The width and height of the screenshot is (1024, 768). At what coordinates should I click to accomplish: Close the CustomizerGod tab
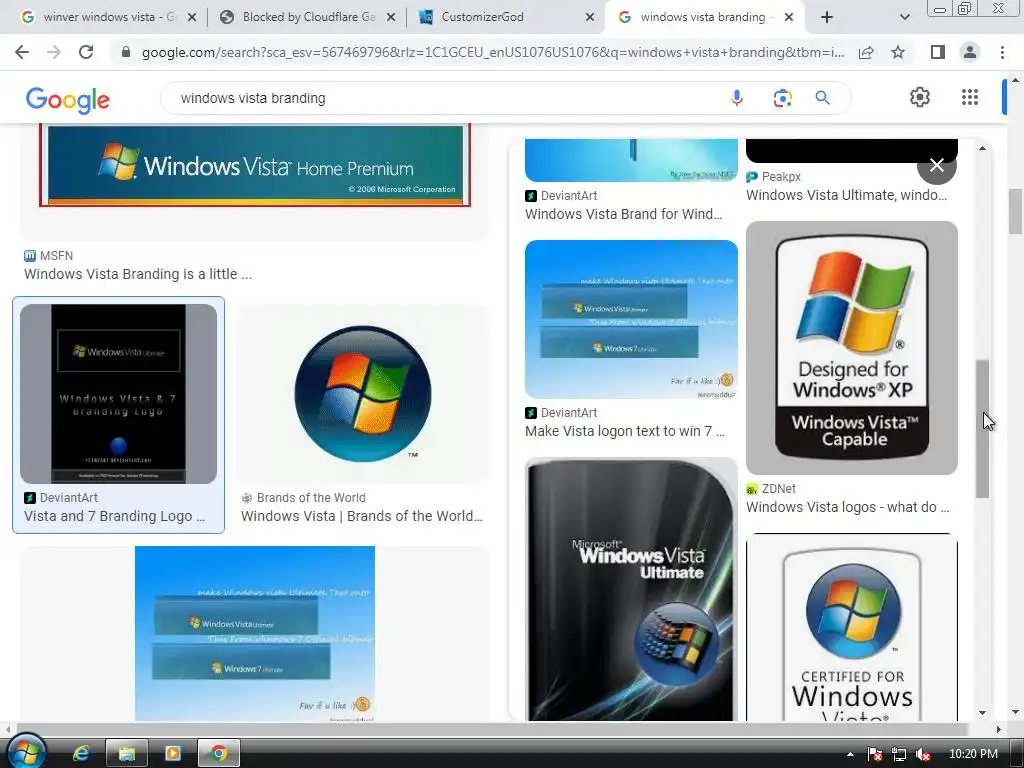[590, 17]
